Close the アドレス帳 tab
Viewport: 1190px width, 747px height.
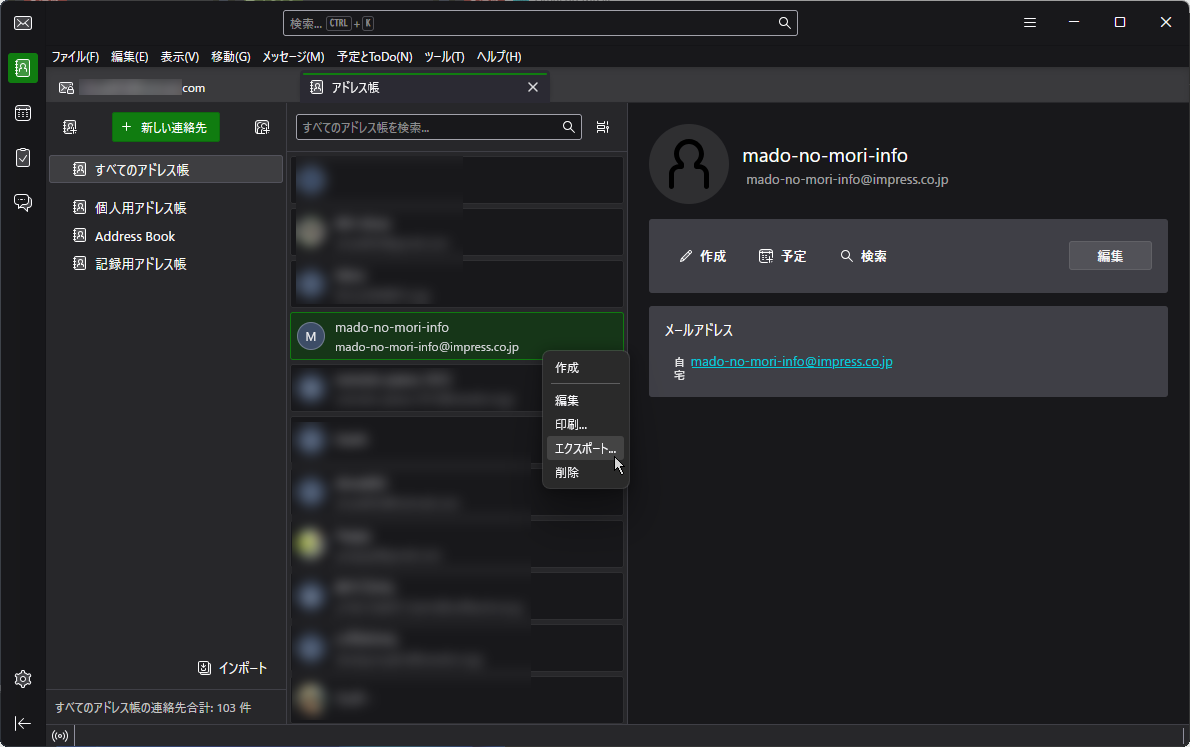coord(533,87)
